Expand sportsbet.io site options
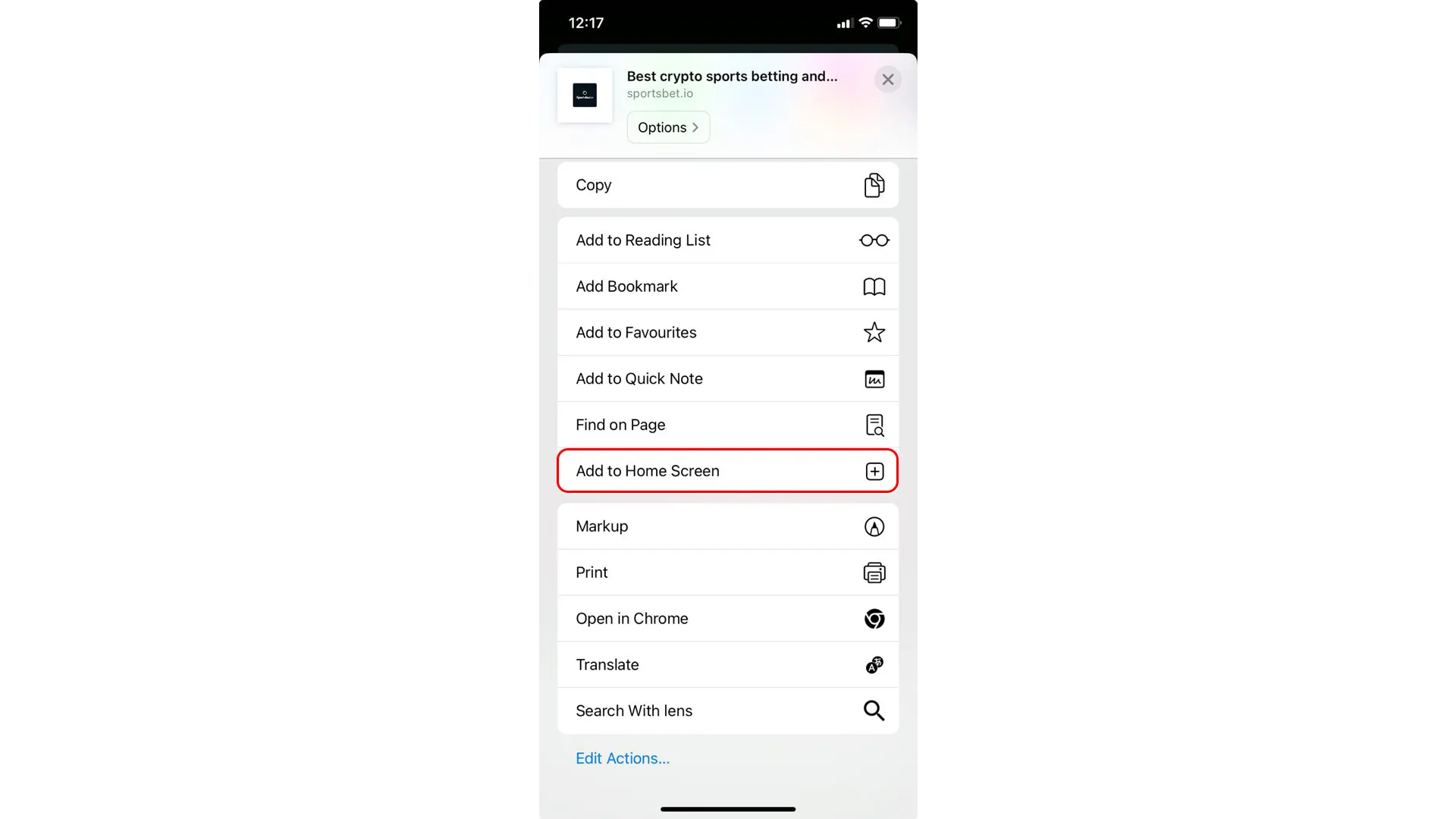 pyautogui.click(x=668, y=127)
